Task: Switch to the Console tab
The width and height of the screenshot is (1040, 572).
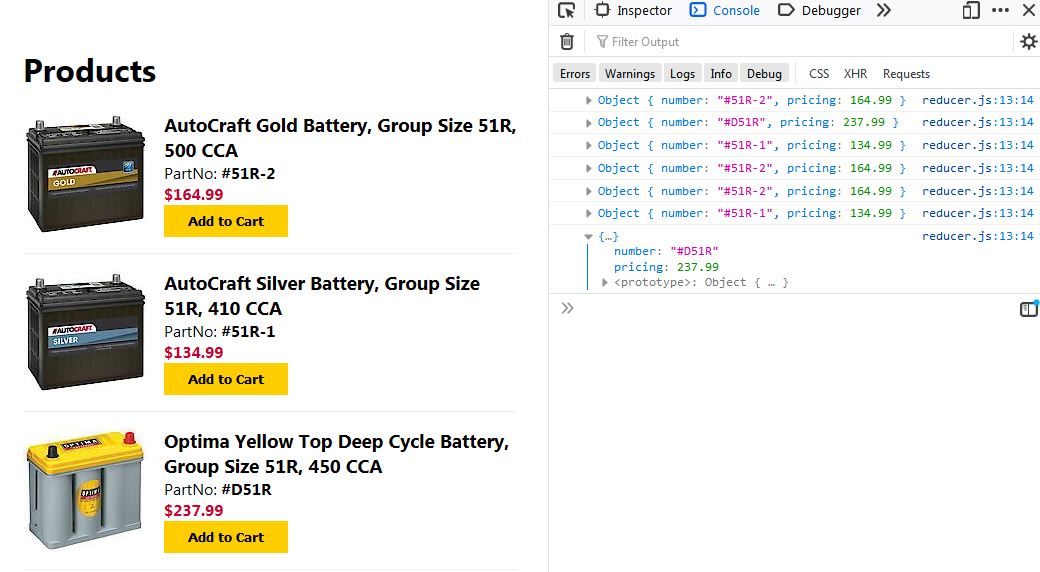Action: click(726, 11)
